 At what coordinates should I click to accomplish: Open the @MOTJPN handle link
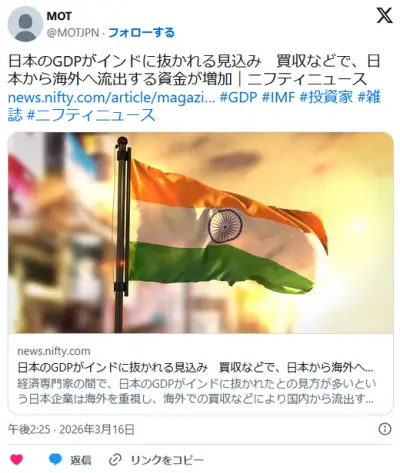point(73,33)
